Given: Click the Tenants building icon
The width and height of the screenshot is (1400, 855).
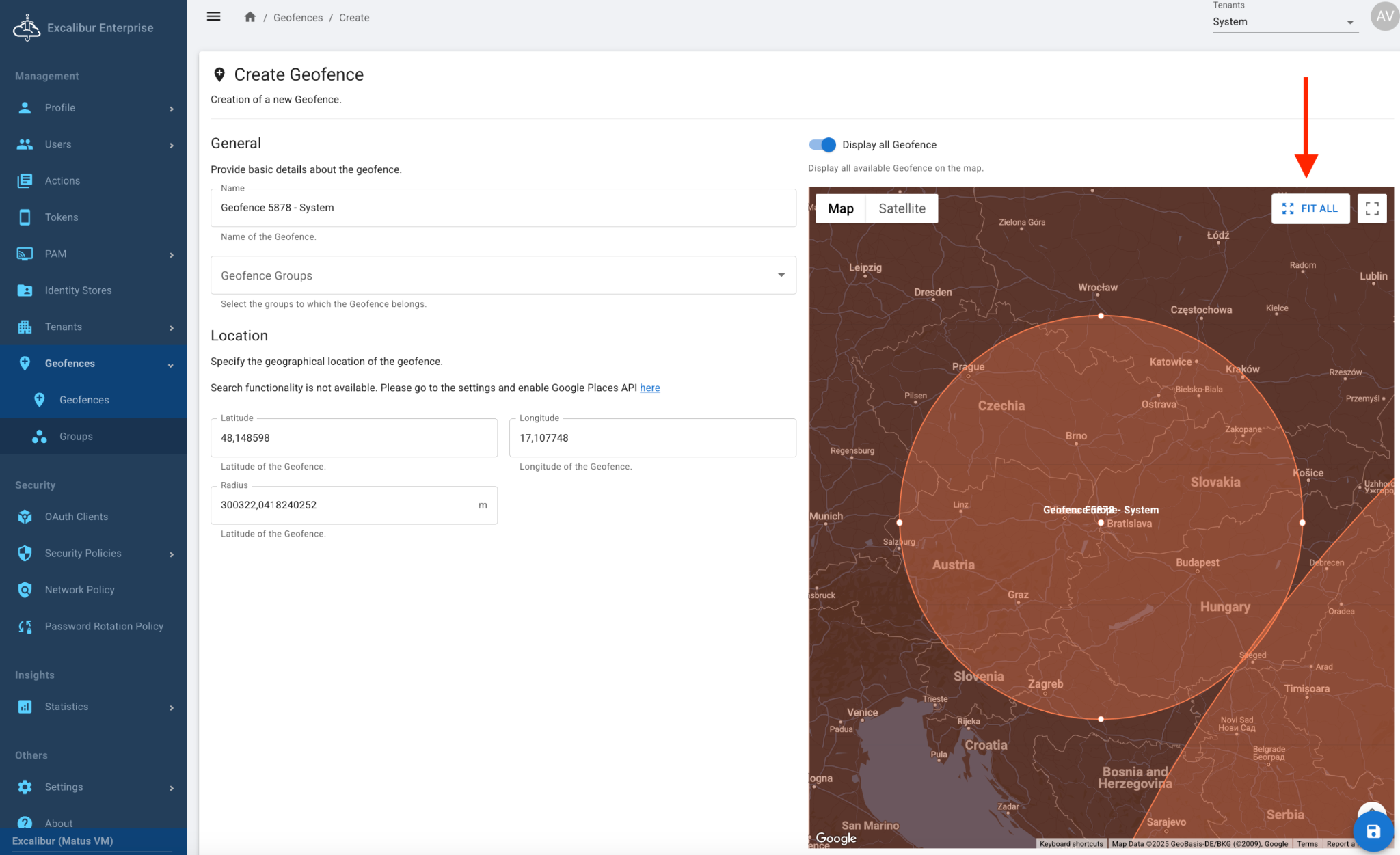Looking at the screenshot, I should (25, 327).
